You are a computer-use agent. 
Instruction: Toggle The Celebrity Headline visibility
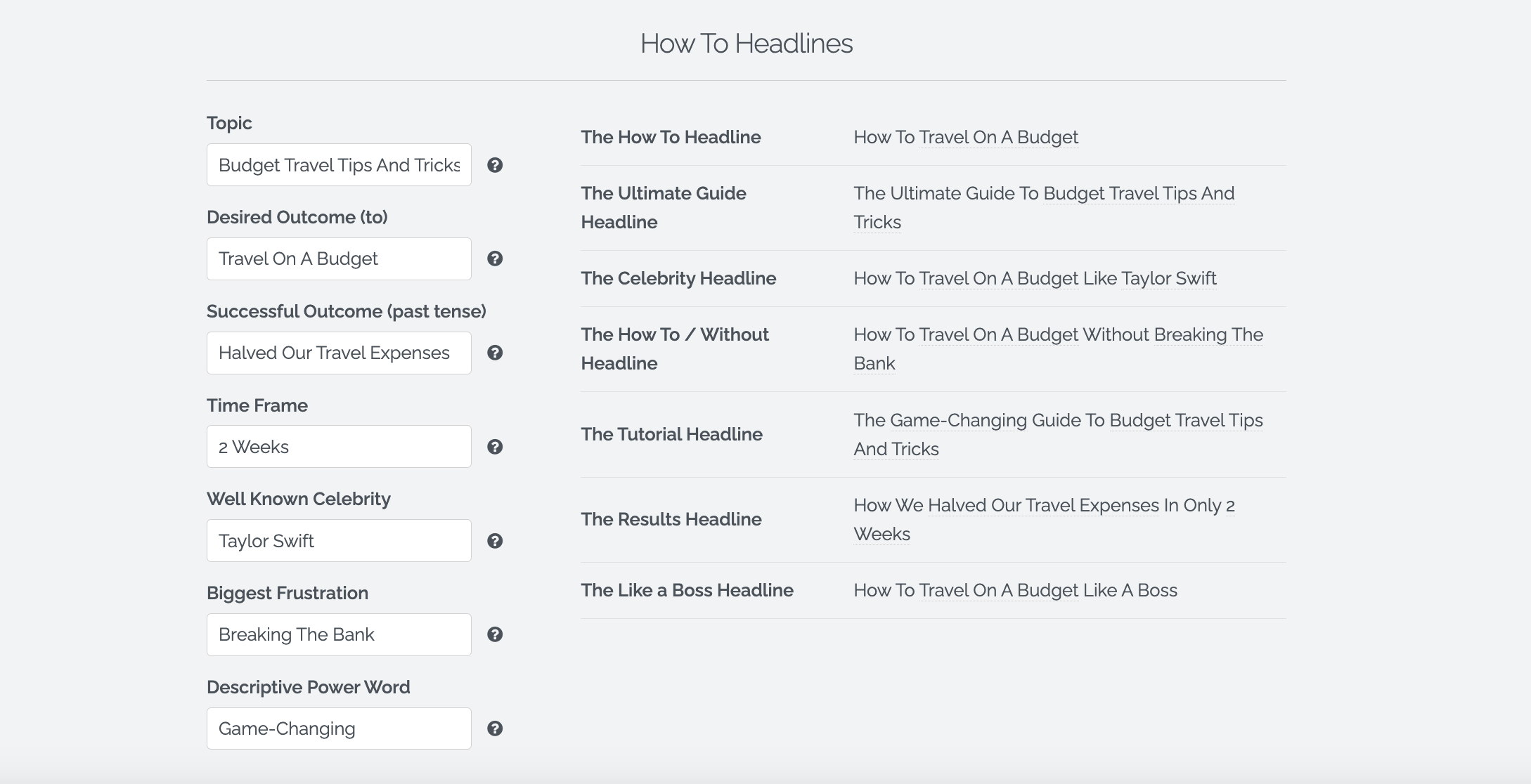678,278
